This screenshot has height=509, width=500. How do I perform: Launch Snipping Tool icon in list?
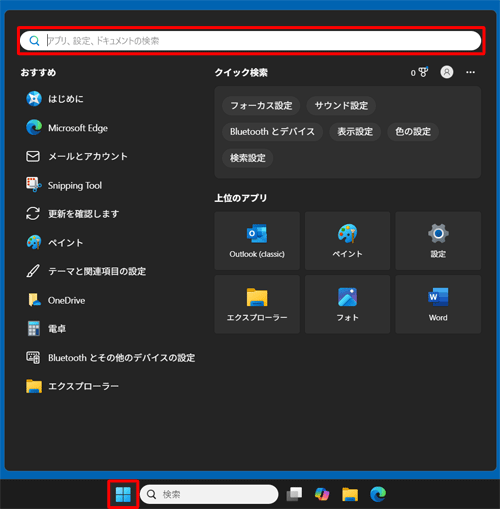[34, 185]
